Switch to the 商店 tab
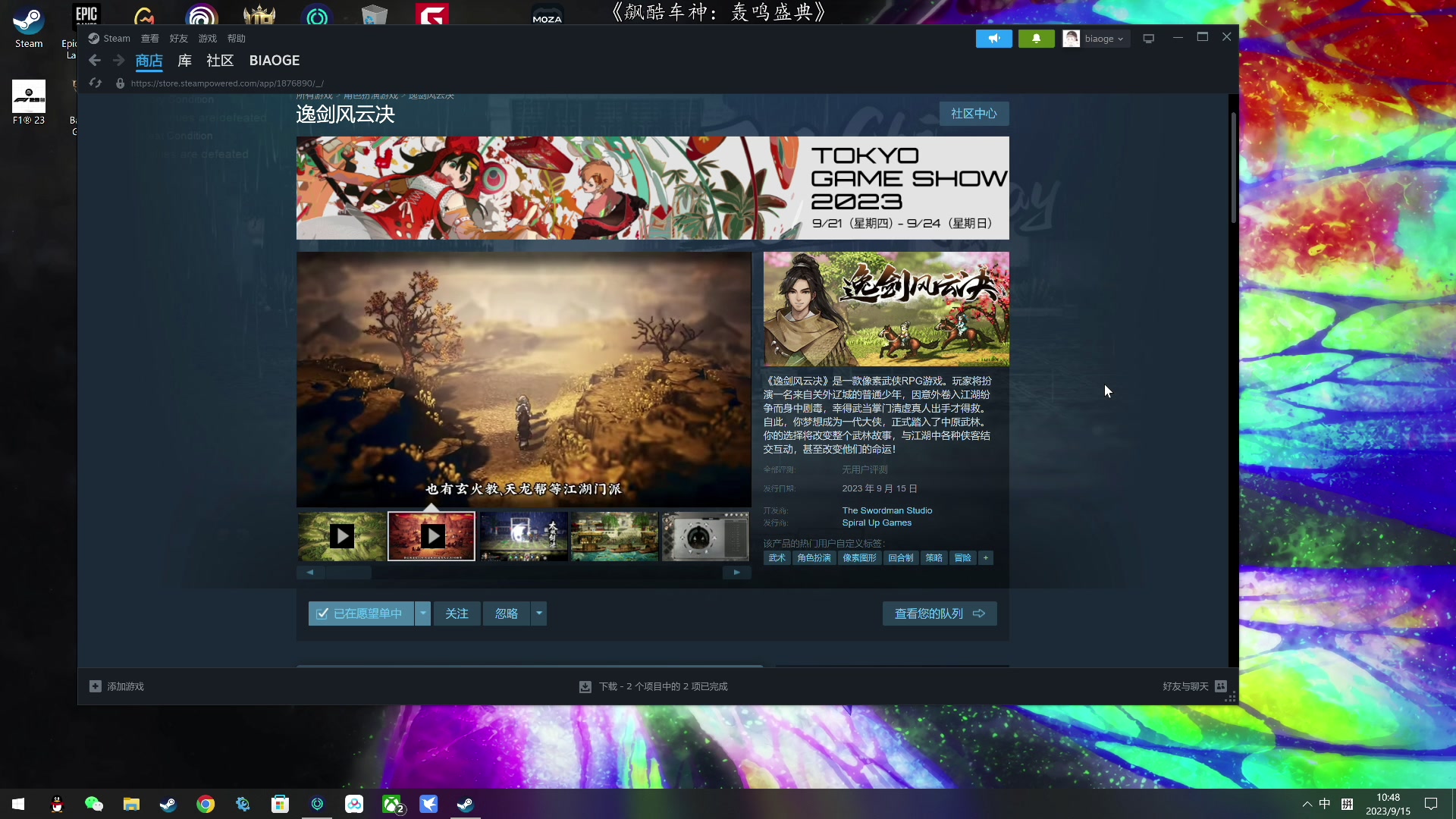 [x=149, y=61]
